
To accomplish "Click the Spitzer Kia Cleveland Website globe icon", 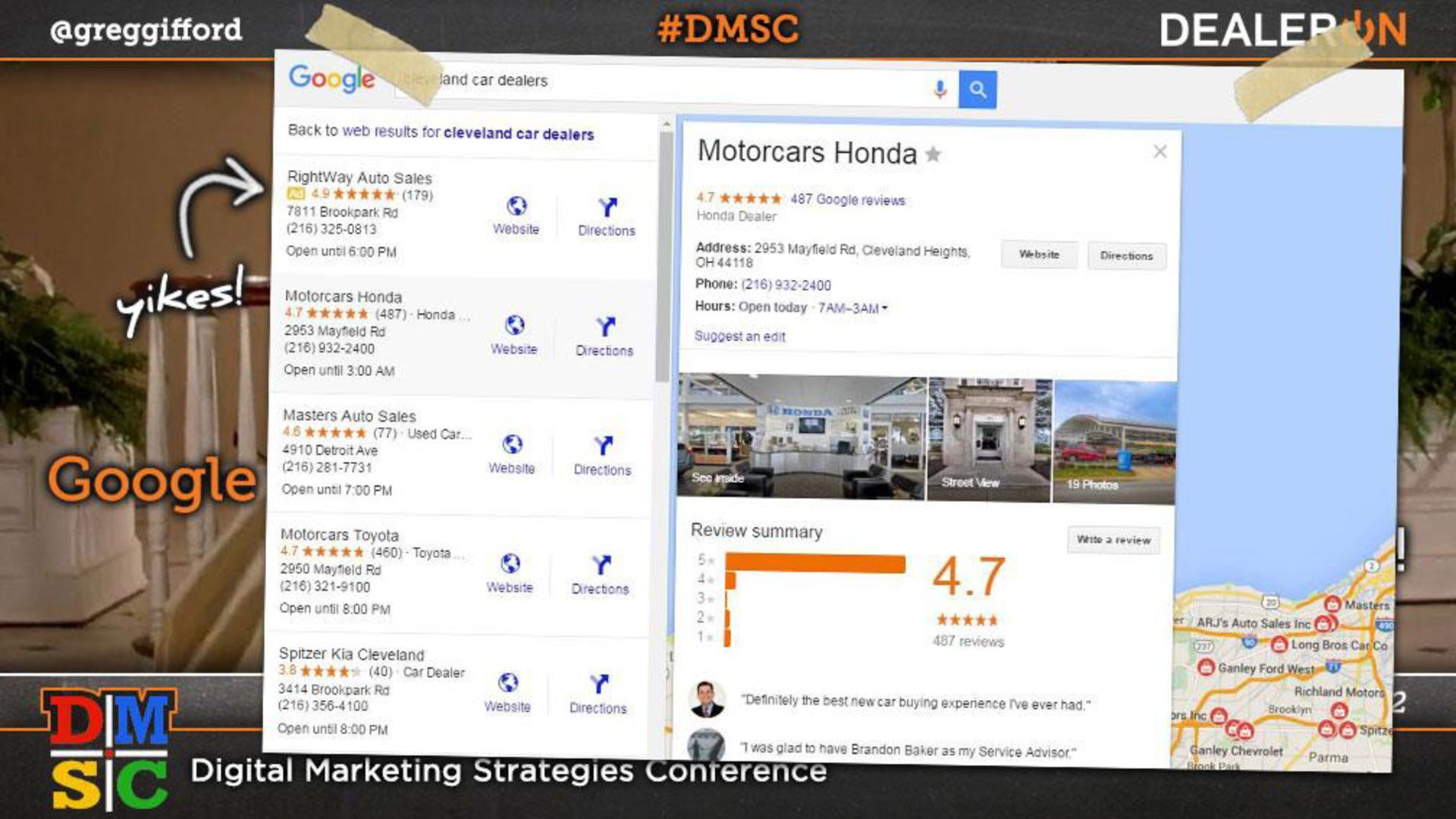I will (x=507, y=682).
